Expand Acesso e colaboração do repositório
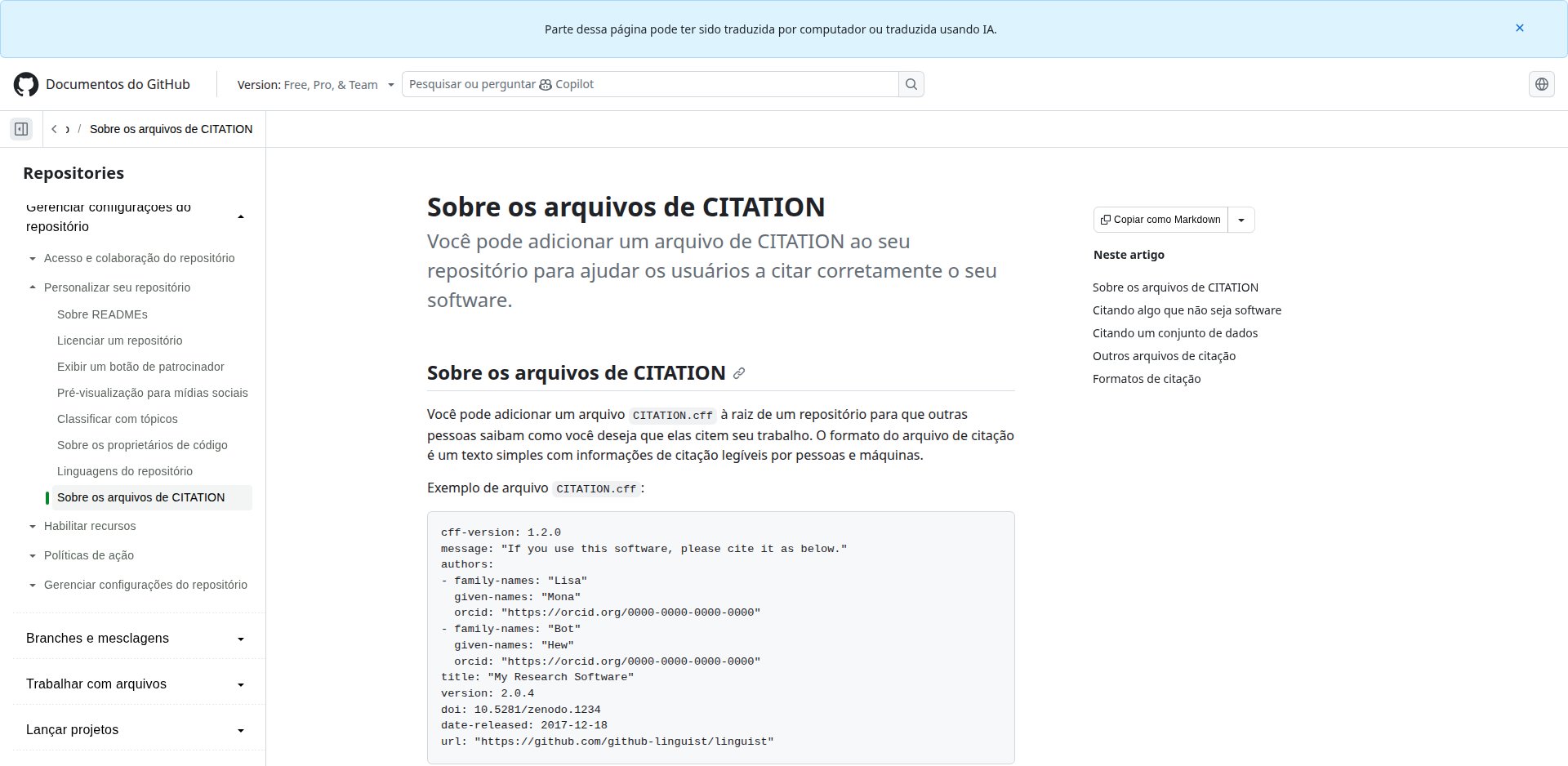 pyautogui.click(x=139, y=258)
